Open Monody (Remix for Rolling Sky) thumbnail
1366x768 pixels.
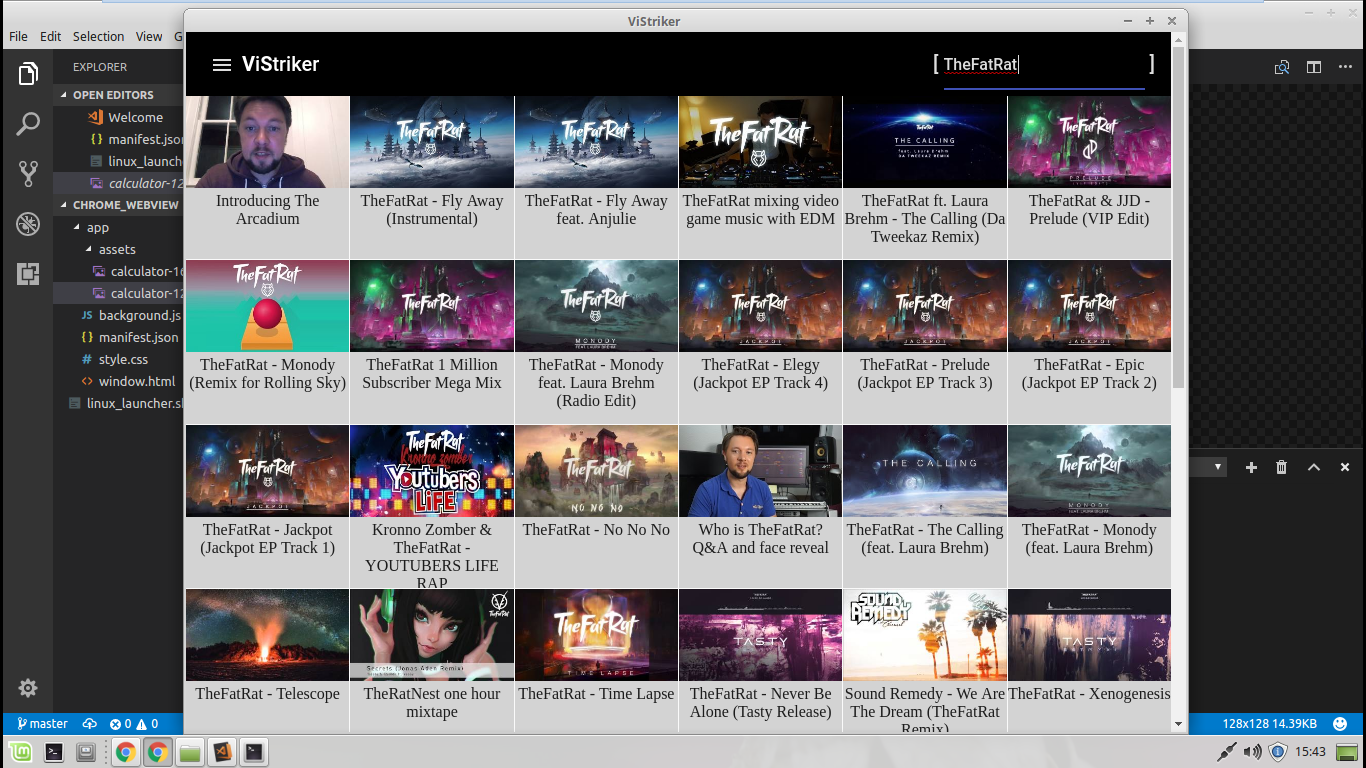tap(267, 306)
